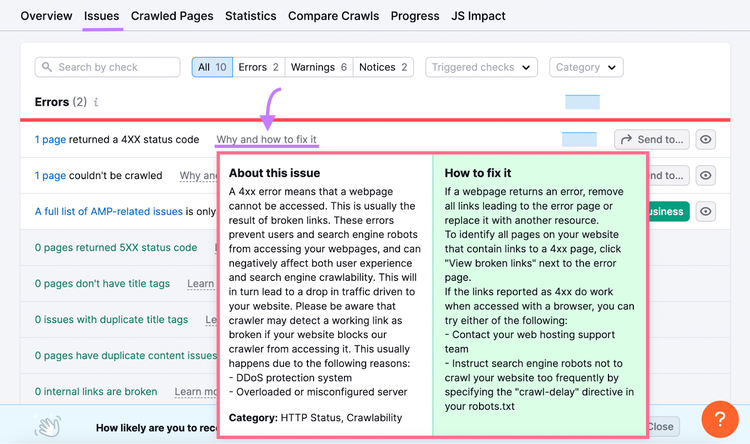Open the Triggered checks dropdown
Viewport: 750px width, 444px height.
481,67
